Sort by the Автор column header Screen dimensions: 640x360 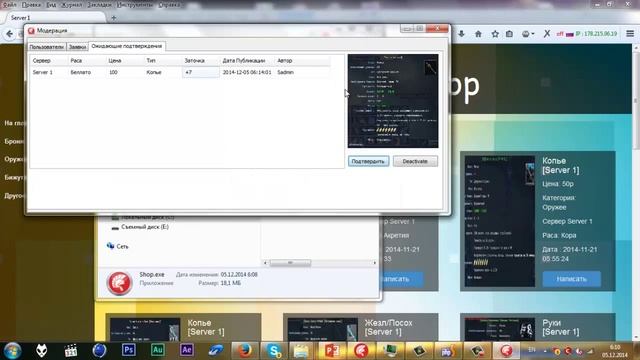point(302,60)
